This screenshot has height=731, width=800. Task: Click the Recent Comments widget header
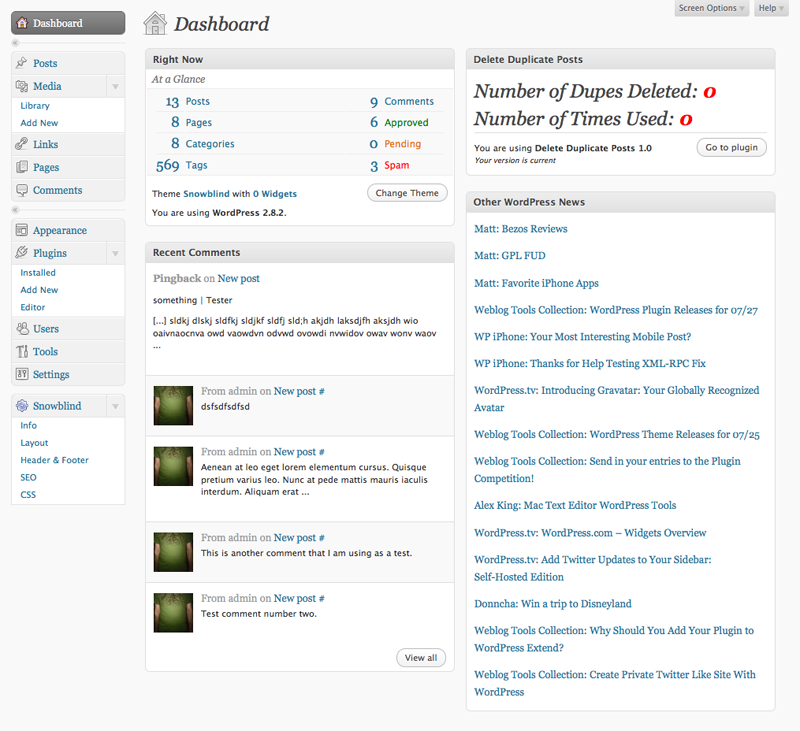click(300, 253)
